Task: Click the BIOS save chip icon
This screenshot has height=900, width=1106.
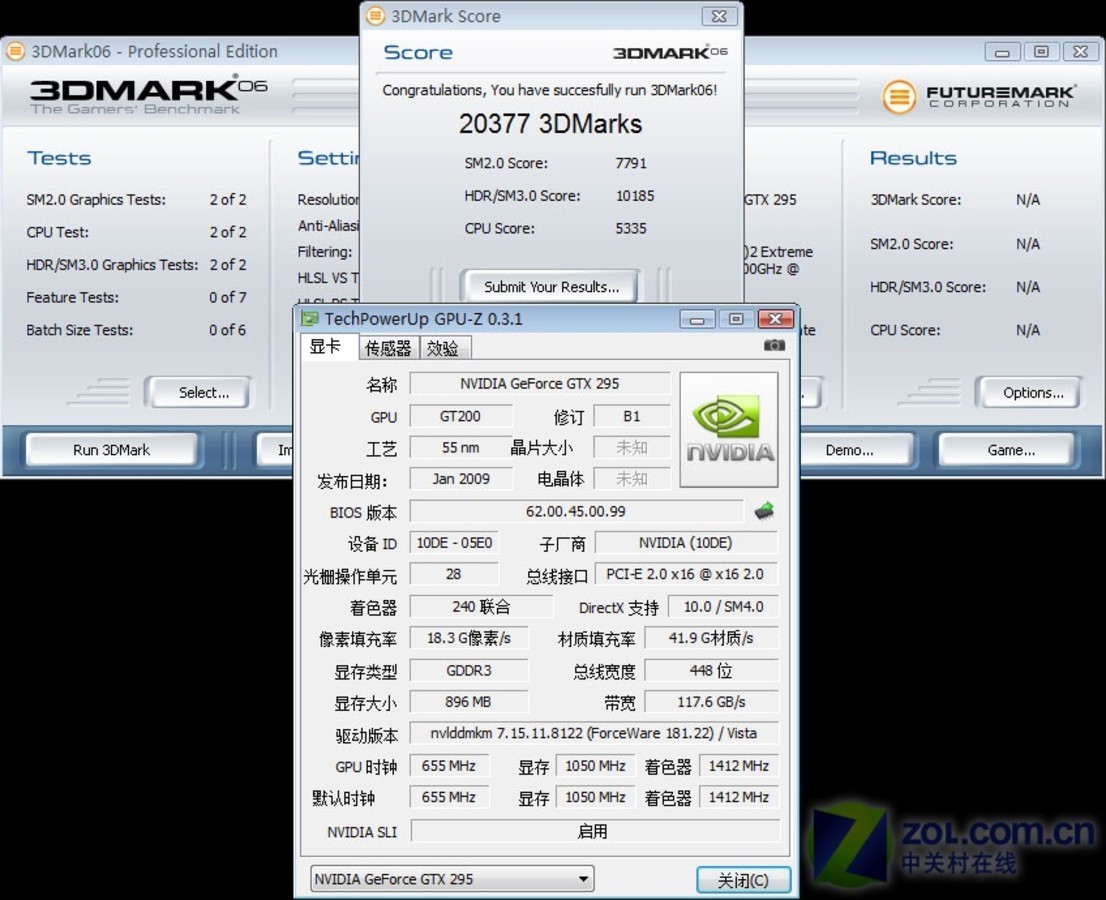Action: tap(764, 511)
